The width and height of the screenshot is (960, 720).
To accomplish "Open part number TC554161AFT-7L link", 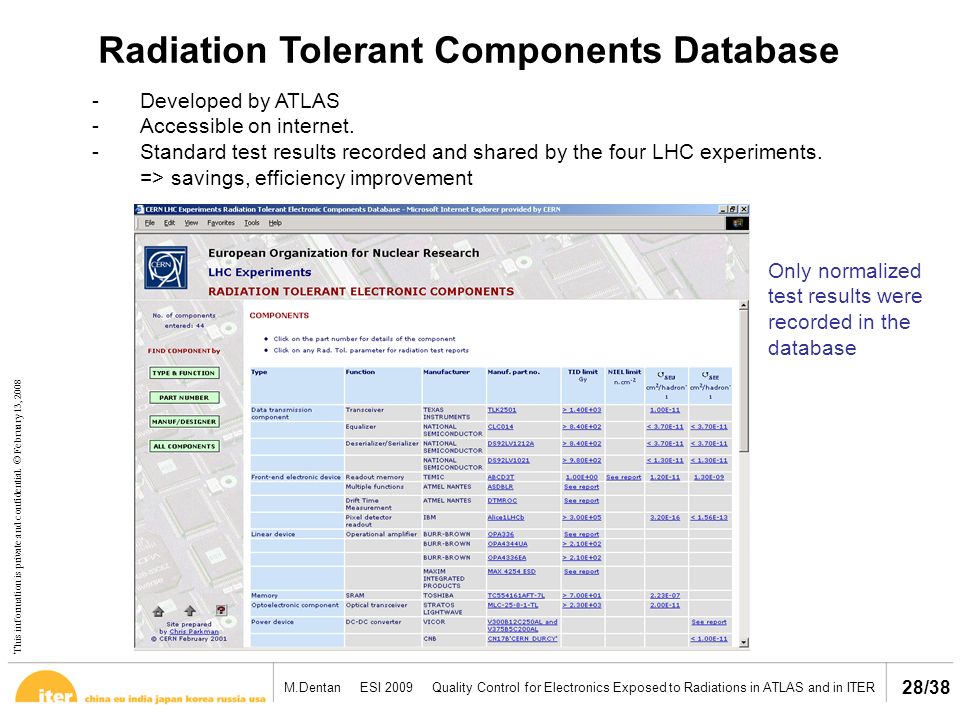I will tap(516, 595).
